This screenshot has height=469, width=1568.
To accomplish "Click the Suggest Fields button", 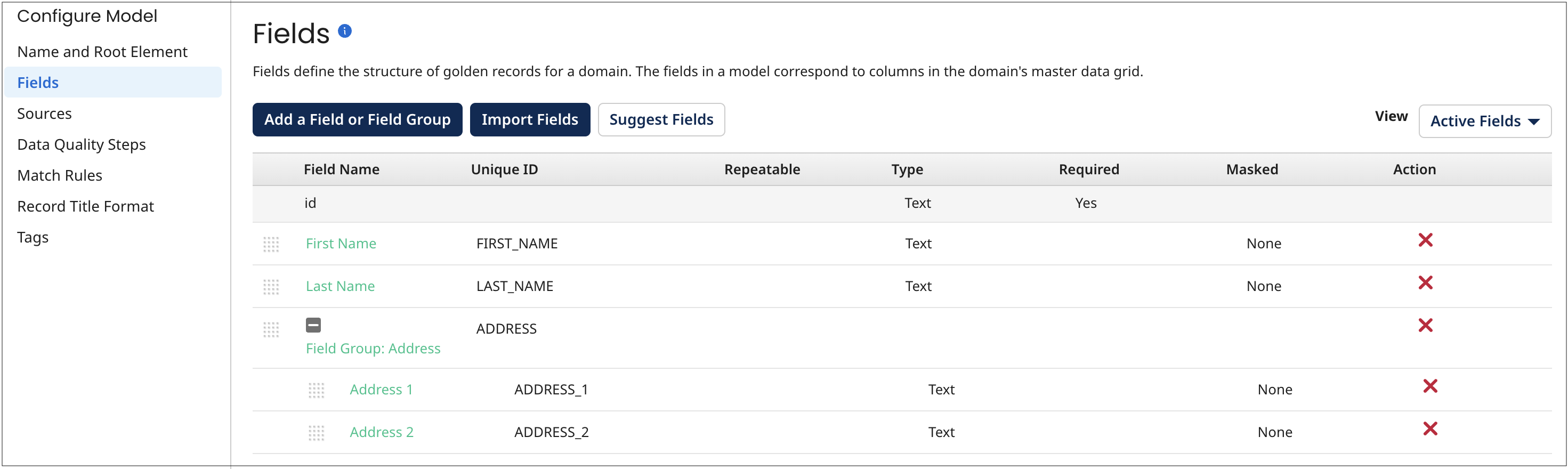I will pyautogui.click(x=661, y=119).
